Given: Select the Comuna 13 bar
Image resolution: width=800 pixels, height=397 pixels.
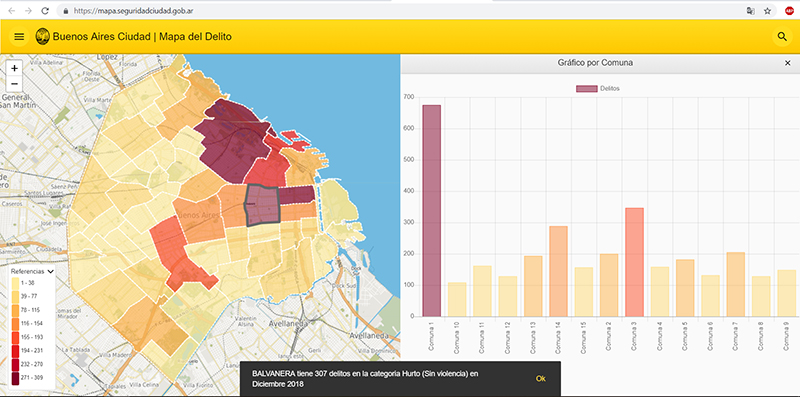Looking at the screenshot, I should 533,286.
